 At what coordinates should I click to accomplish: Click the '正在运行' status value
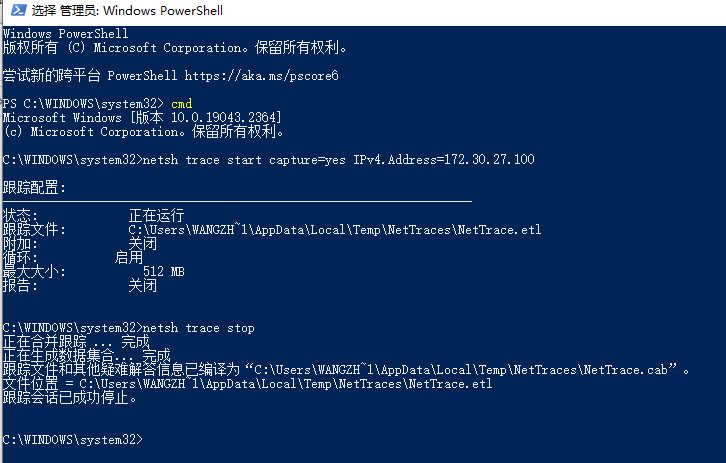(x=156, y=215)
